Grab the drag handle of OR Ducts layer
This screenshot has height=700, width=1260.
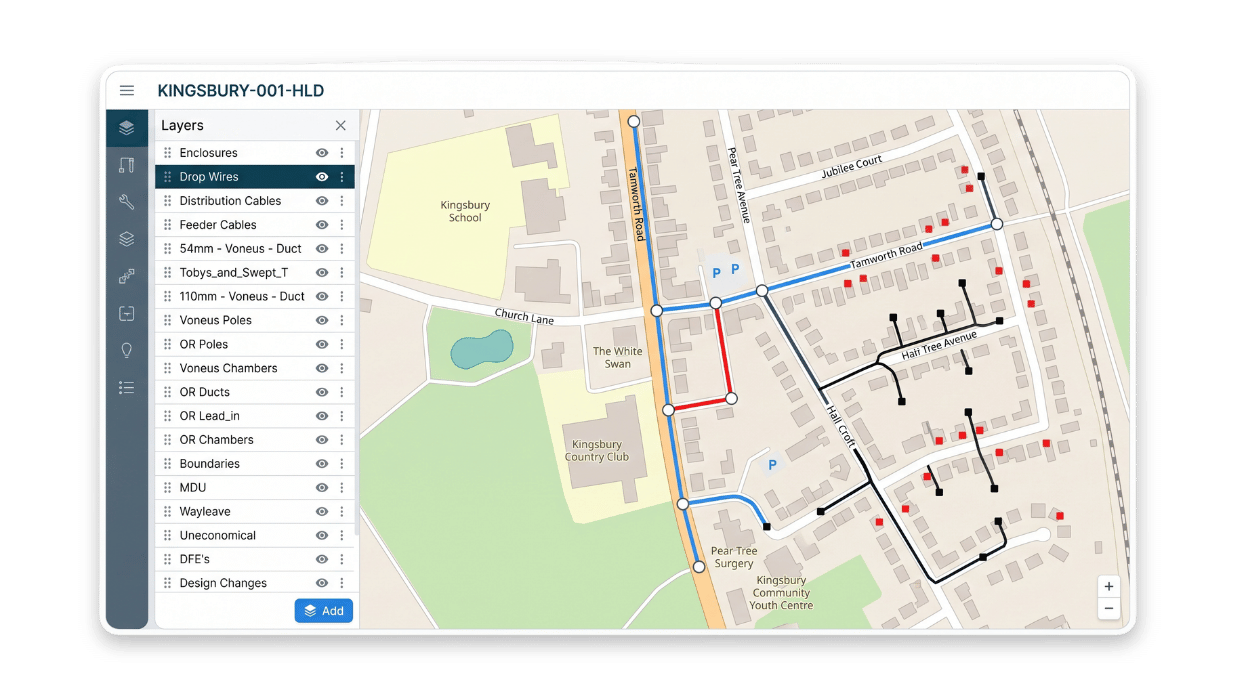point(167,392)
